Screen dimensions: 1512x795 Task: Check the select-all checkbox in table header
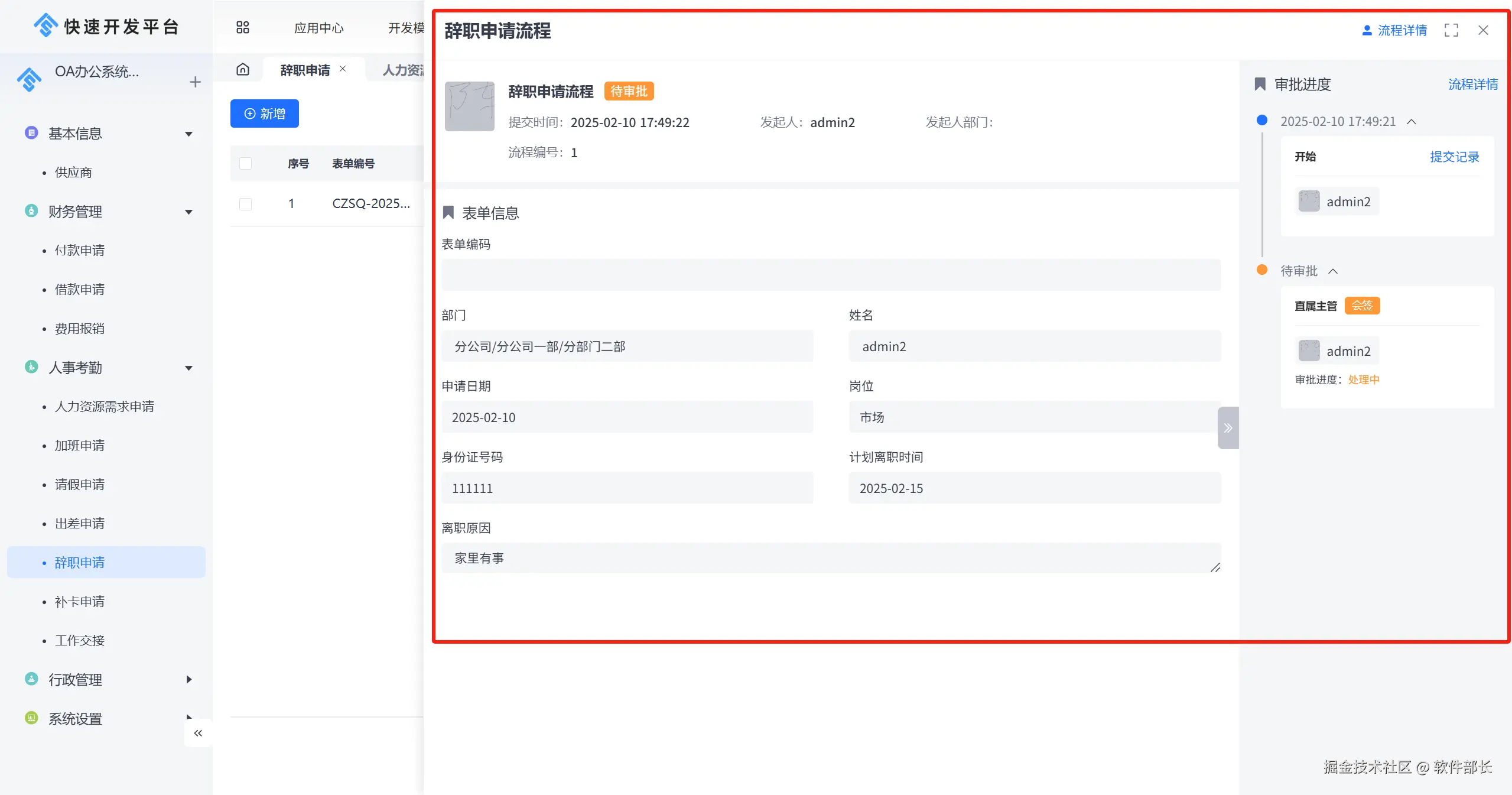pyautogui.click(x=246, y=164)
